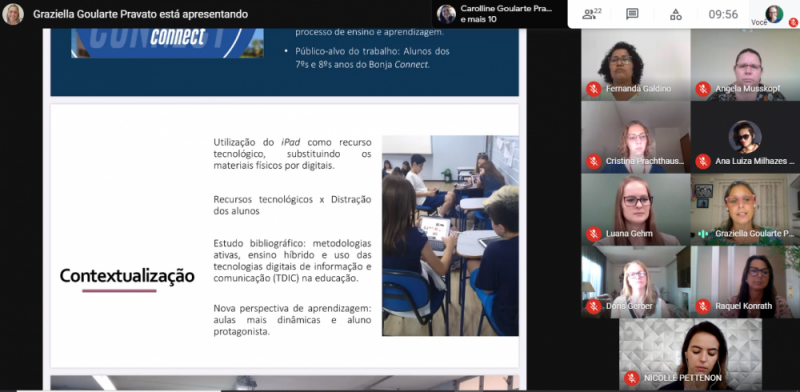Select Ana Luiza Milhazes video tile
Viewport: 800px width, 392px height.
[745, 137]
